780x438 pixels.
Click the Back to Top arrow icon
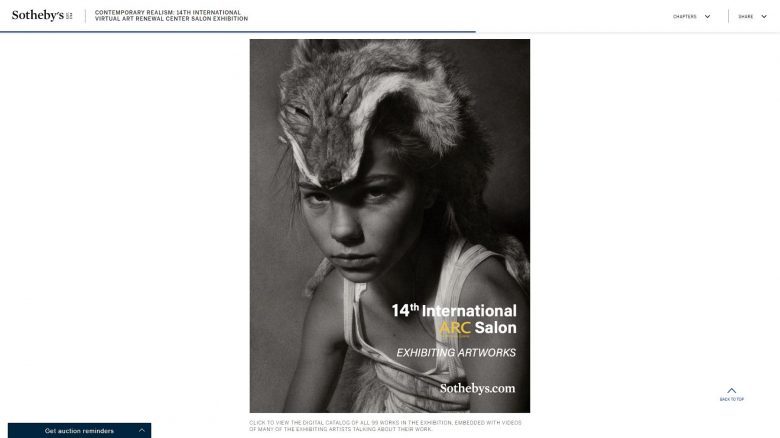[x=731, y=391]
